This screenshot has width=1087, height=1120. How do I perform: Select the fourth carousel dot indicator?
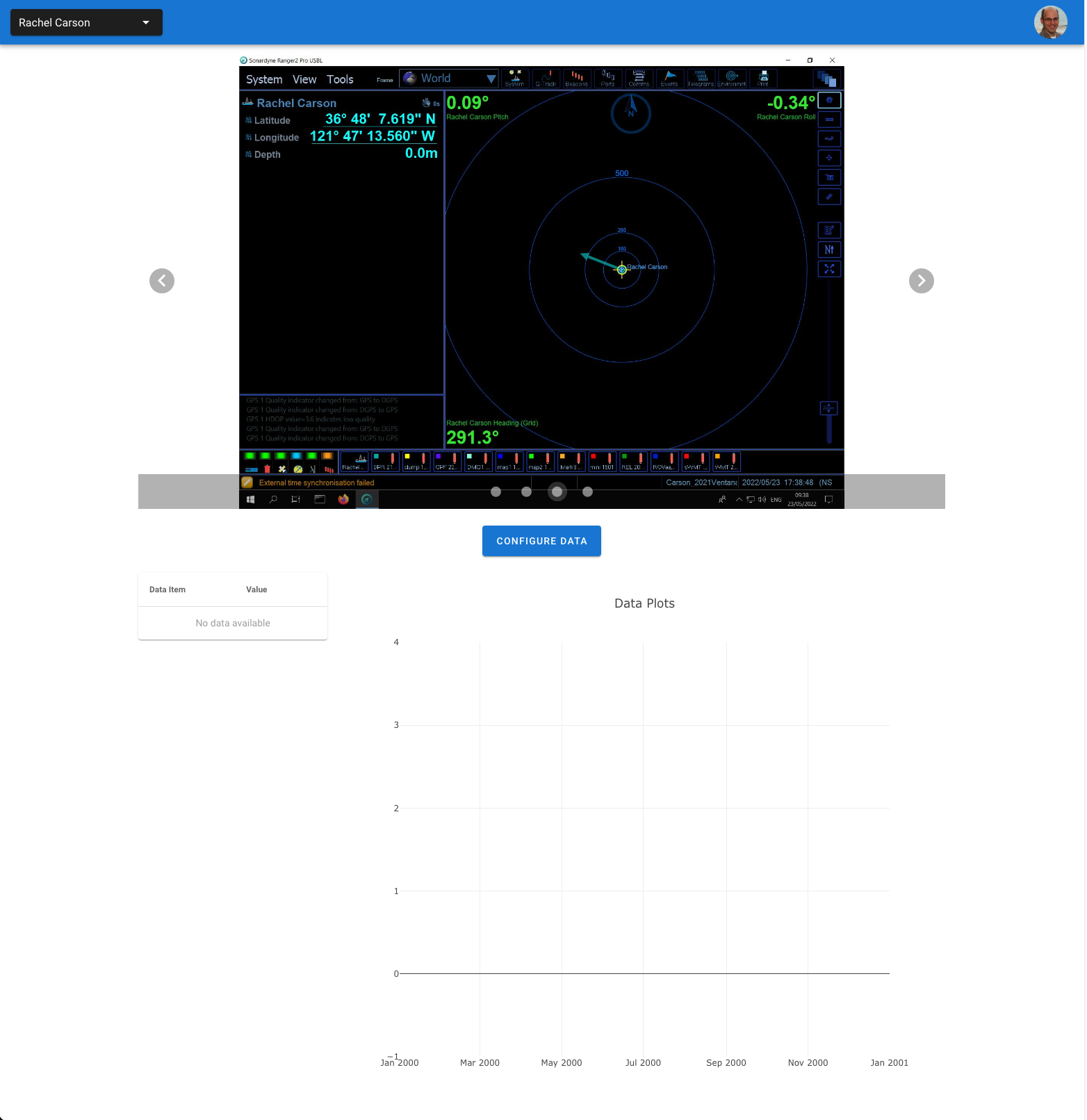click(587, 492)
